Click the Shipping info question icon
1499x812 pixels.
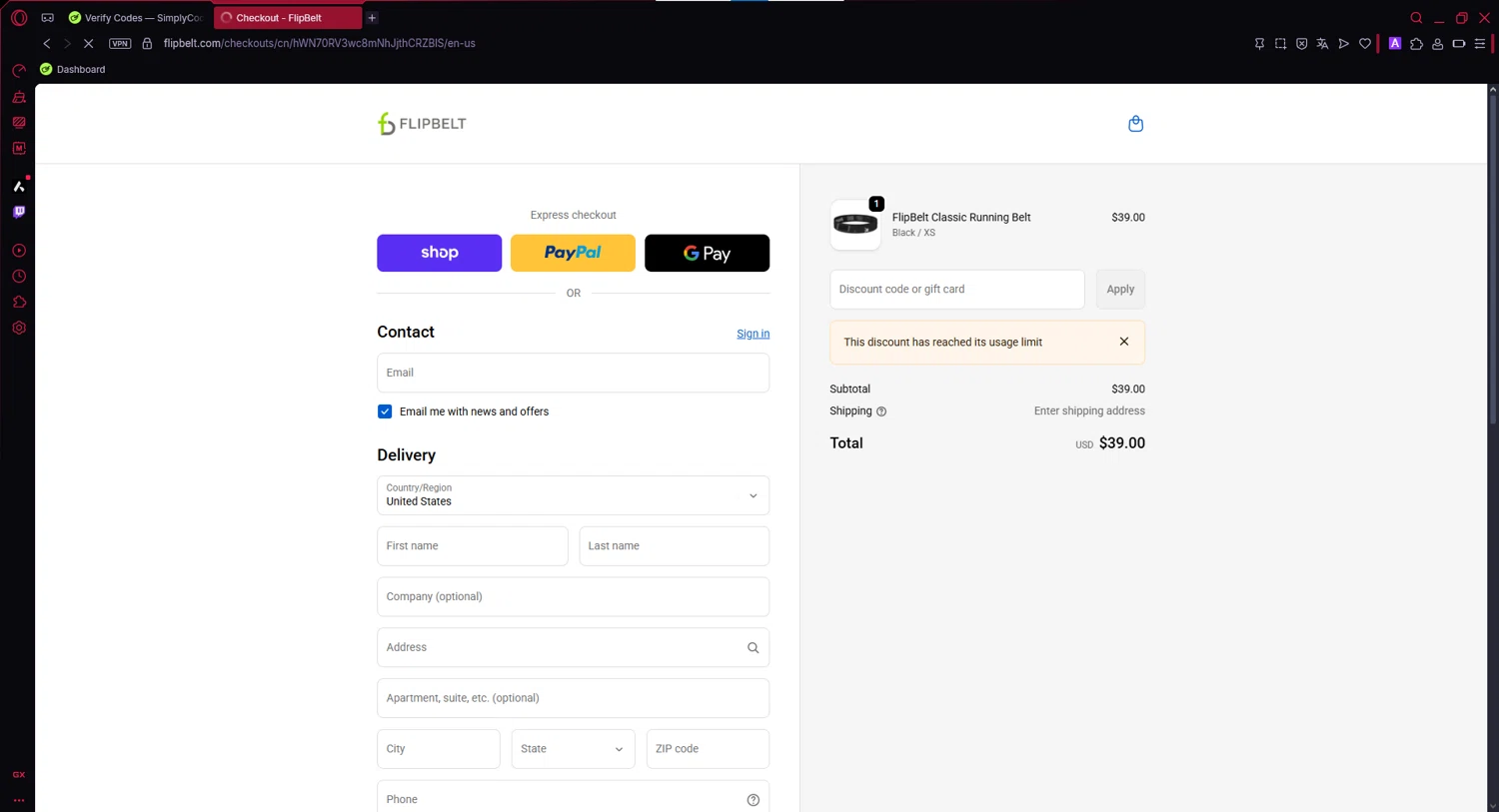pyautogui.click(x=881, y=411)
